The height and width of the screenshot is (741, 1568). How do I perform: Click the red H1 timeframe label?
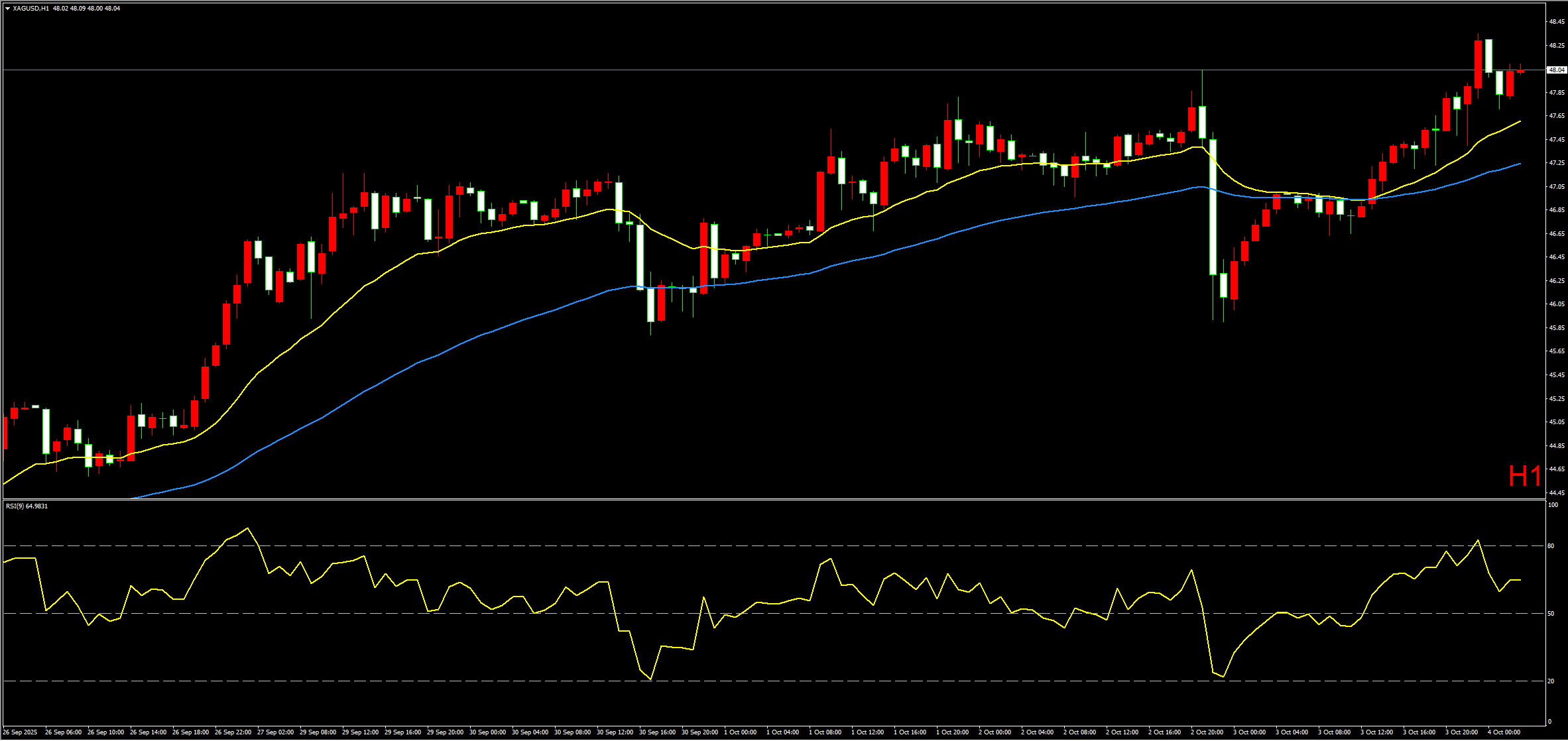(1524, 476)
